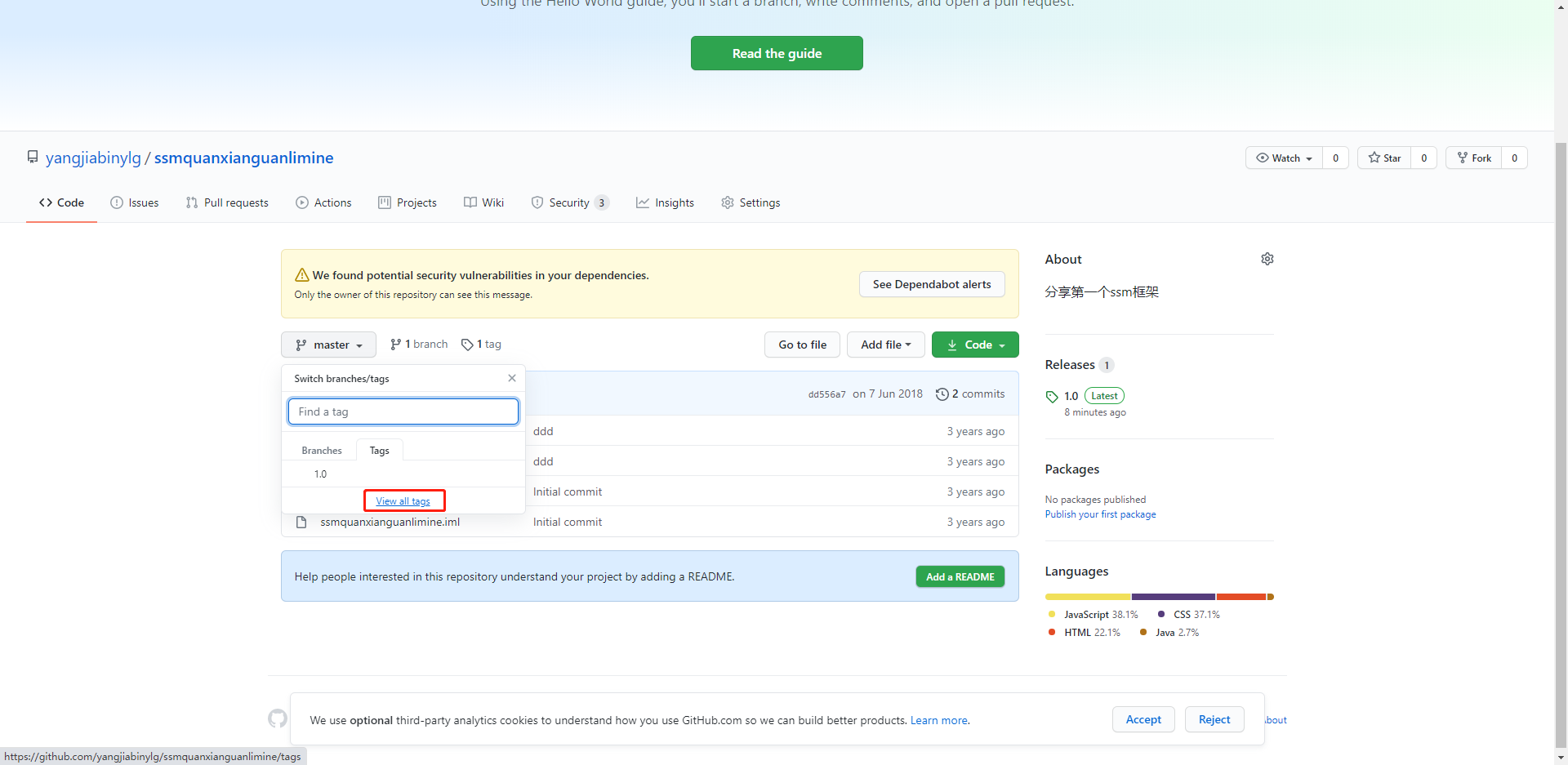Click Publish your first package link

pyautogui.click(x=1100, y=514)
